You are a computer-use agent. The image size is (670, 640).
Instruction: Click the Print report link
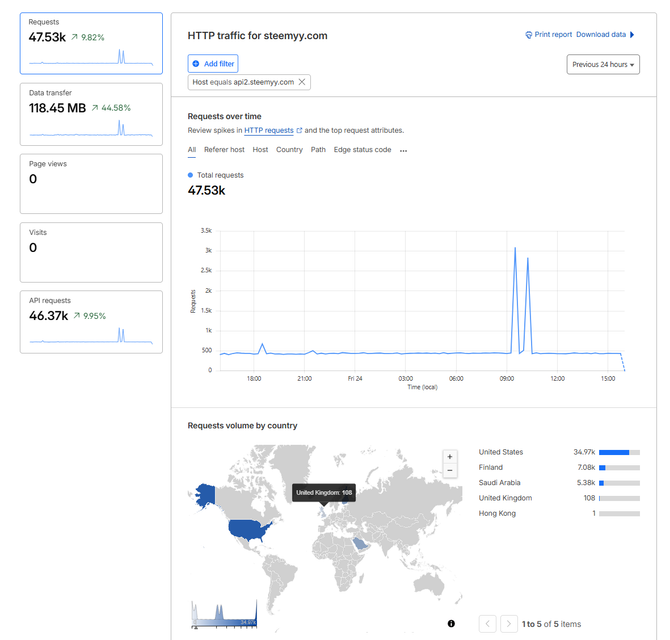pyautogui.click(x=548, y=35)
